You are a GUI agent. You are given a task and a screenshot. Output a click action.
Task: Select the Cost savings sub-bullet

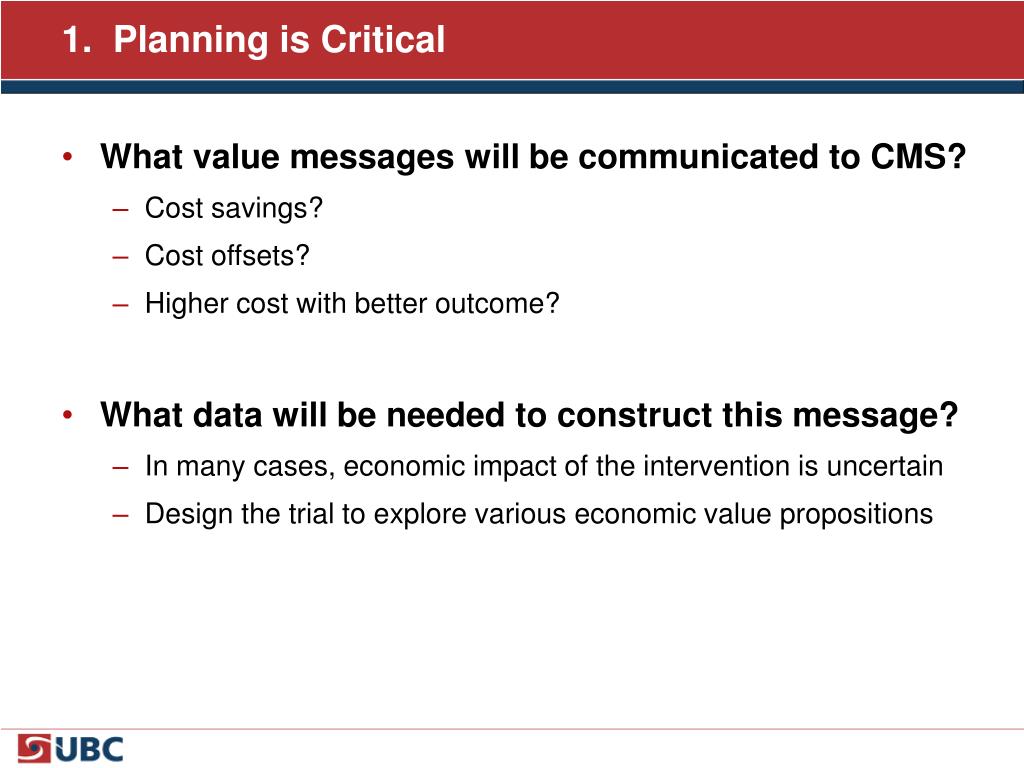(234, 208)
